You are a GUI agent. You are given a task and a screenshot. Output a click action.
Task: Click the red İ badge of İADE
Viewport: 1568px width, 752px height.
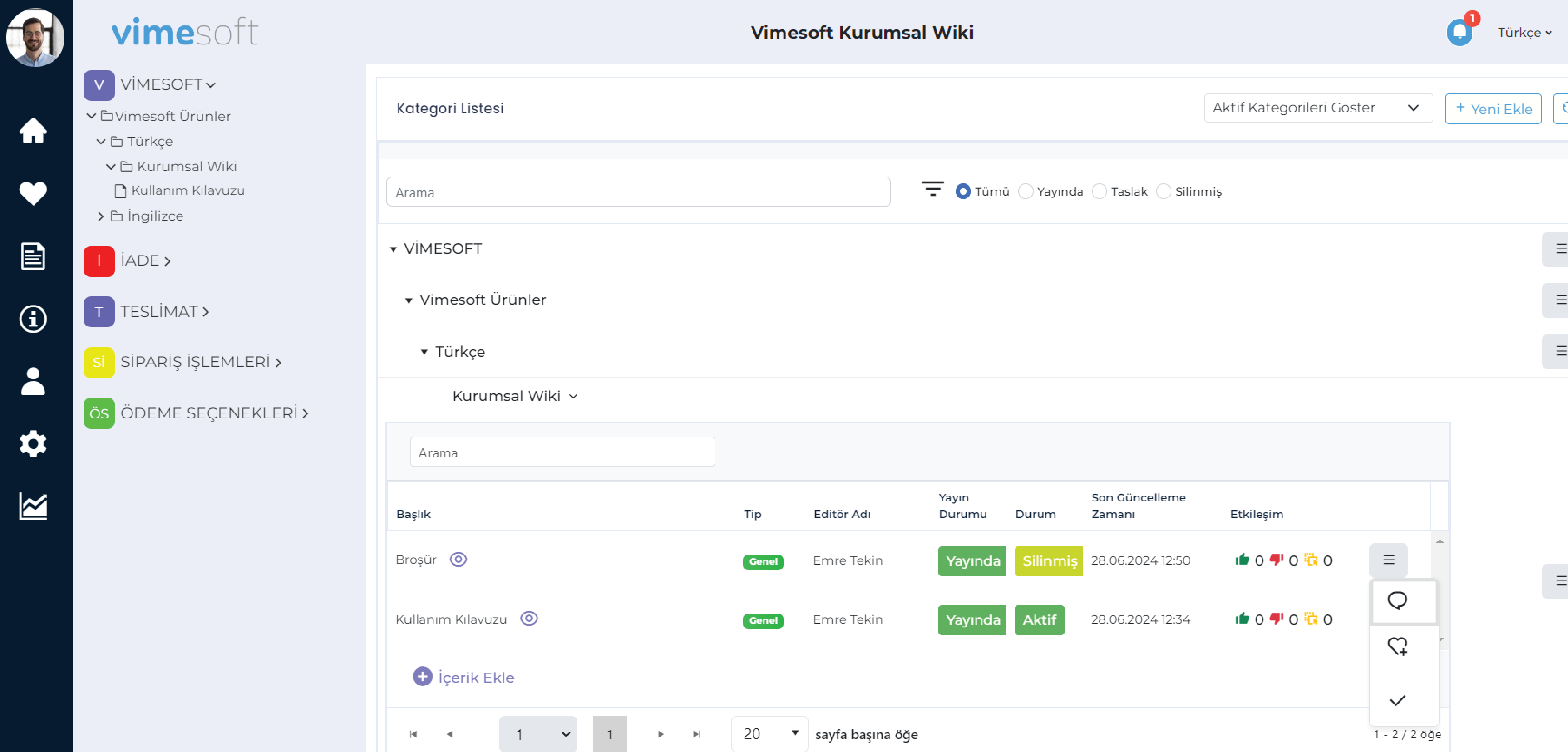click(99, 261)
